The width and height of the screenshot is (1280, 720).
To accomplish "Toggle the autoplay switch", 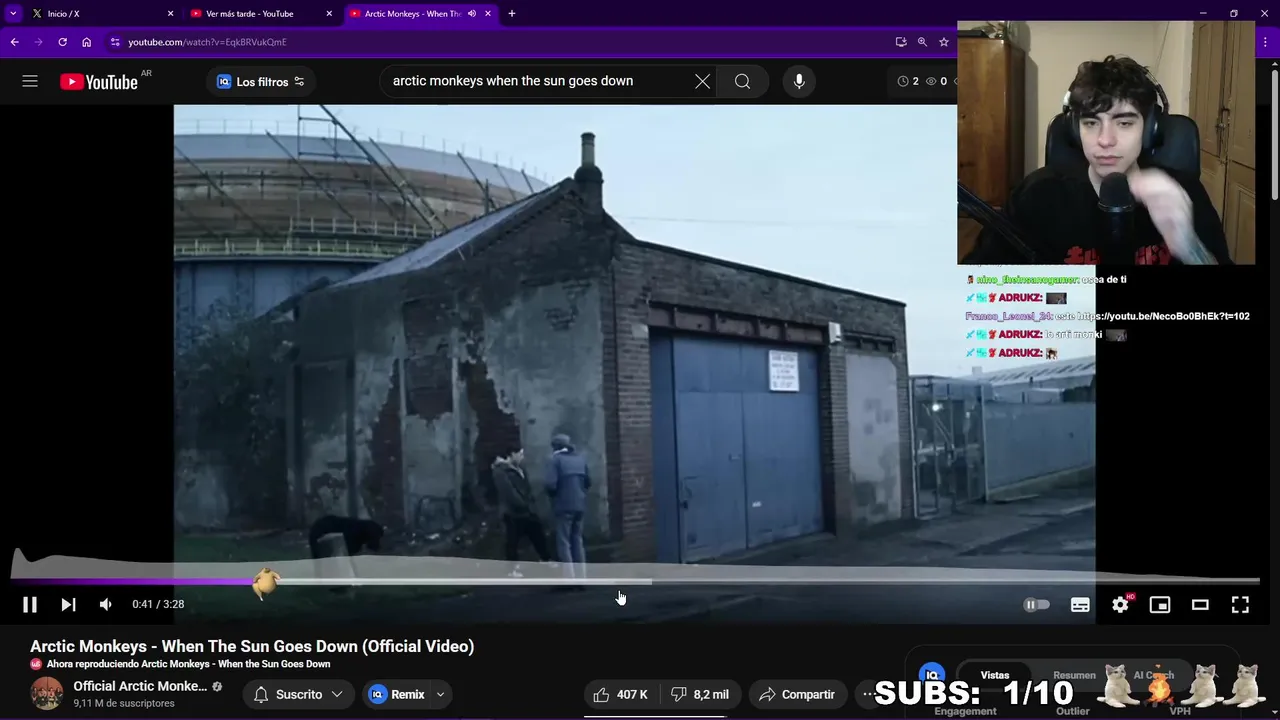I will click(1037, 604).
